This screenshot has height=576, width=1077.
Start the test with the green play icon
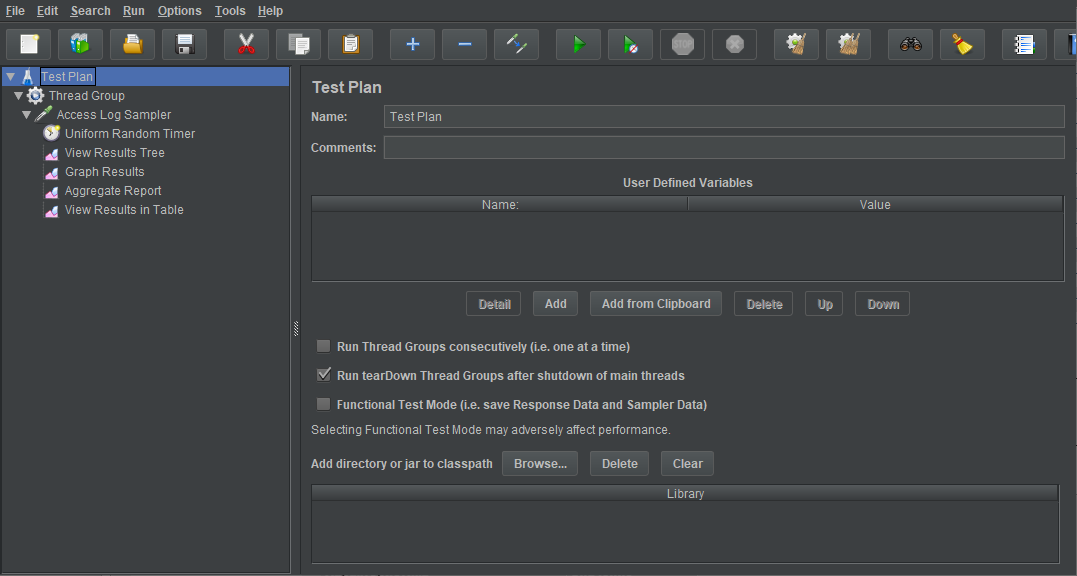[578, 45]
